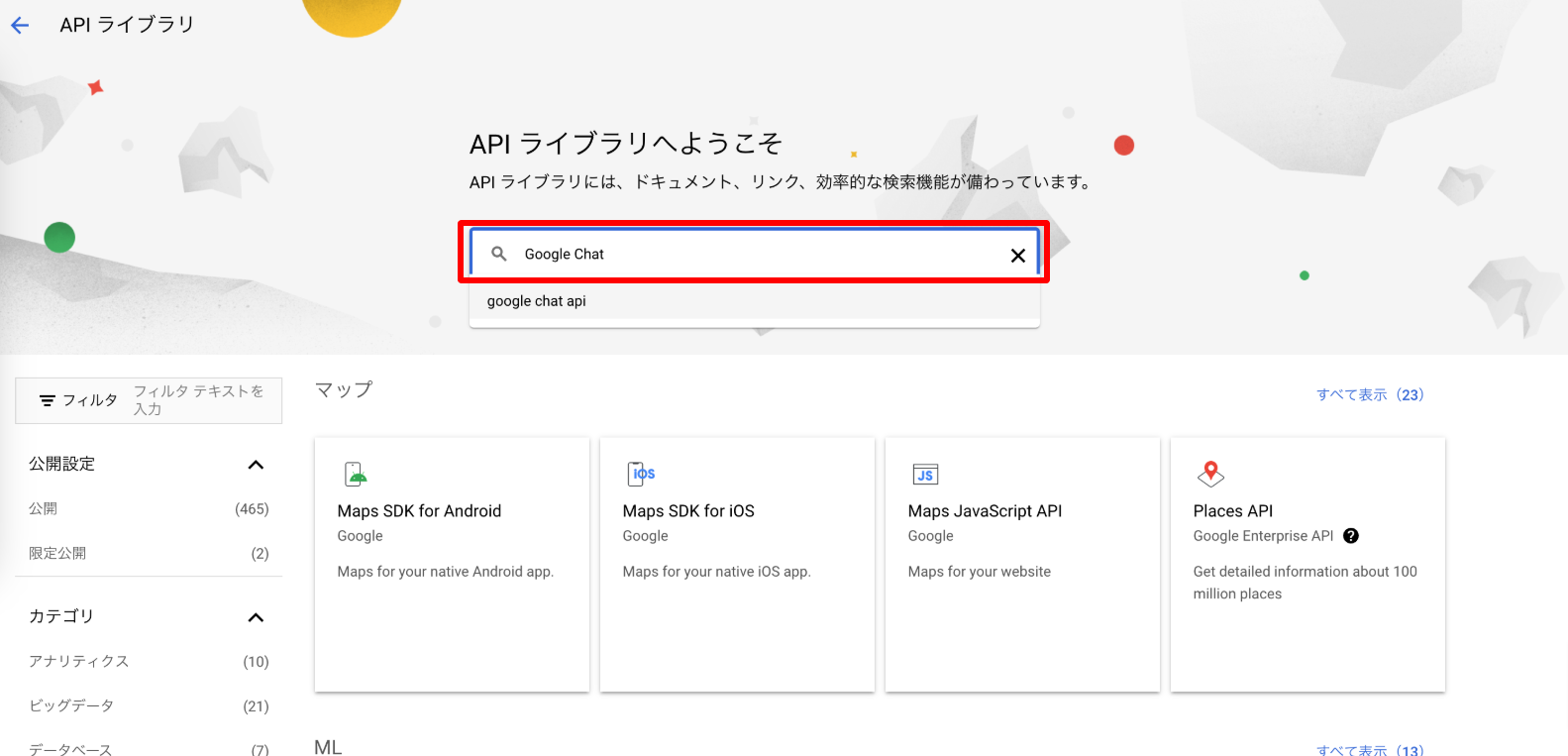Select the ビッグデータ category

(x=71, y=705)
